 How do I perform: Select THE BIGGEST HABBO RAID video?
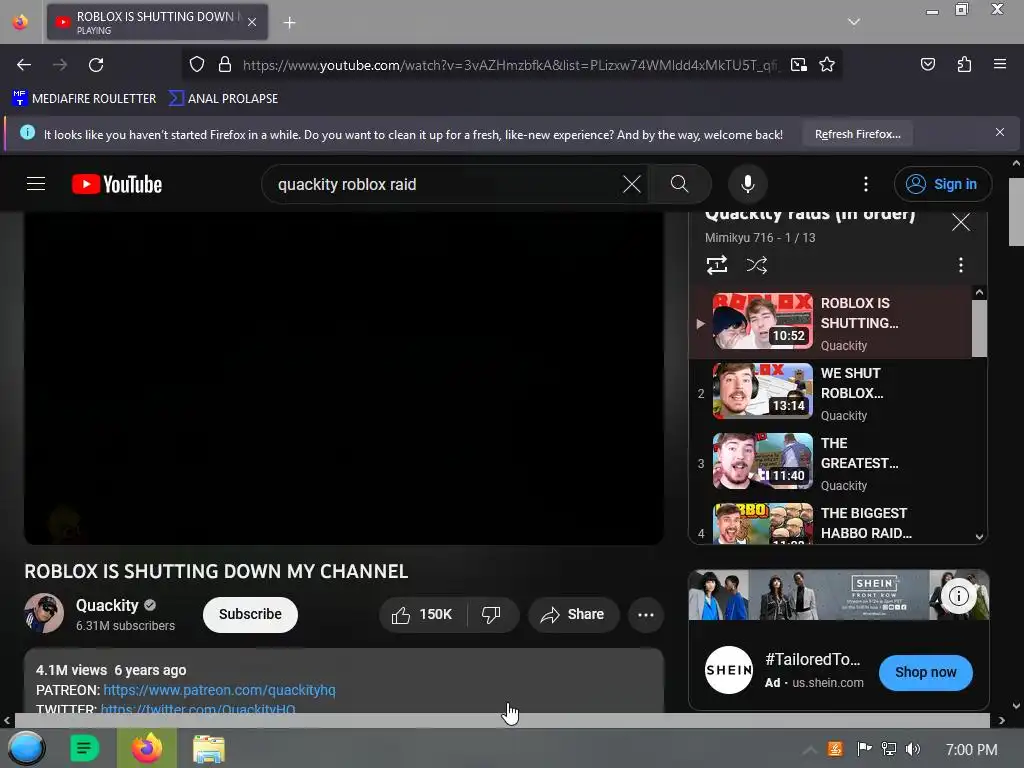point(831,521)
